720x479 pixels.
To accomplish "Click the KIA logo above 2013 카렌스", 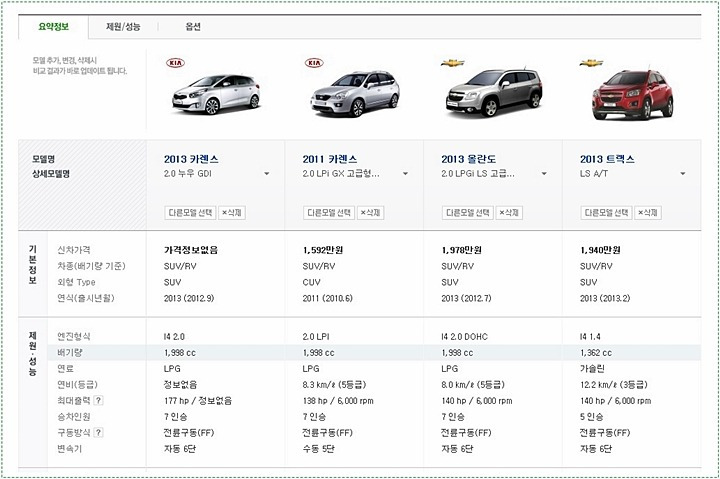I will tap(175, 62).
